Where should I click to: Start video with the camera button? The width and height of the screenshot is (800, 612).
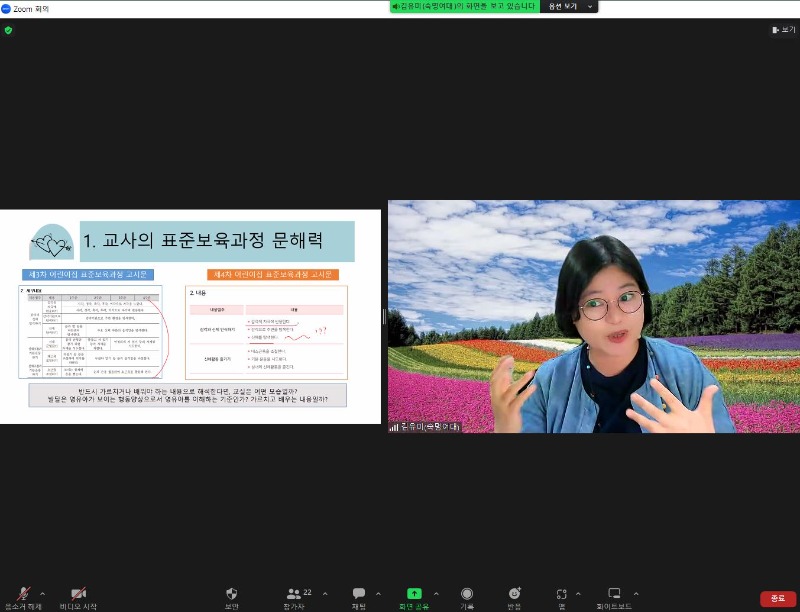pyautogui.click(x=78, y=594)
